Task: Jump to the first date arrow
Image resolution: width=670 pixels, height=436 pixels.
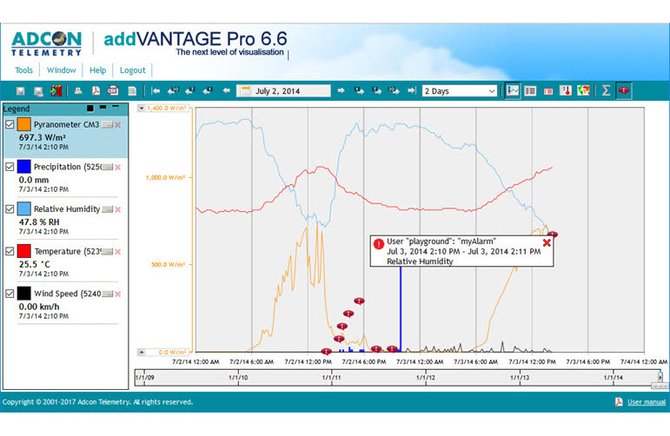Action: coord(156,91)
